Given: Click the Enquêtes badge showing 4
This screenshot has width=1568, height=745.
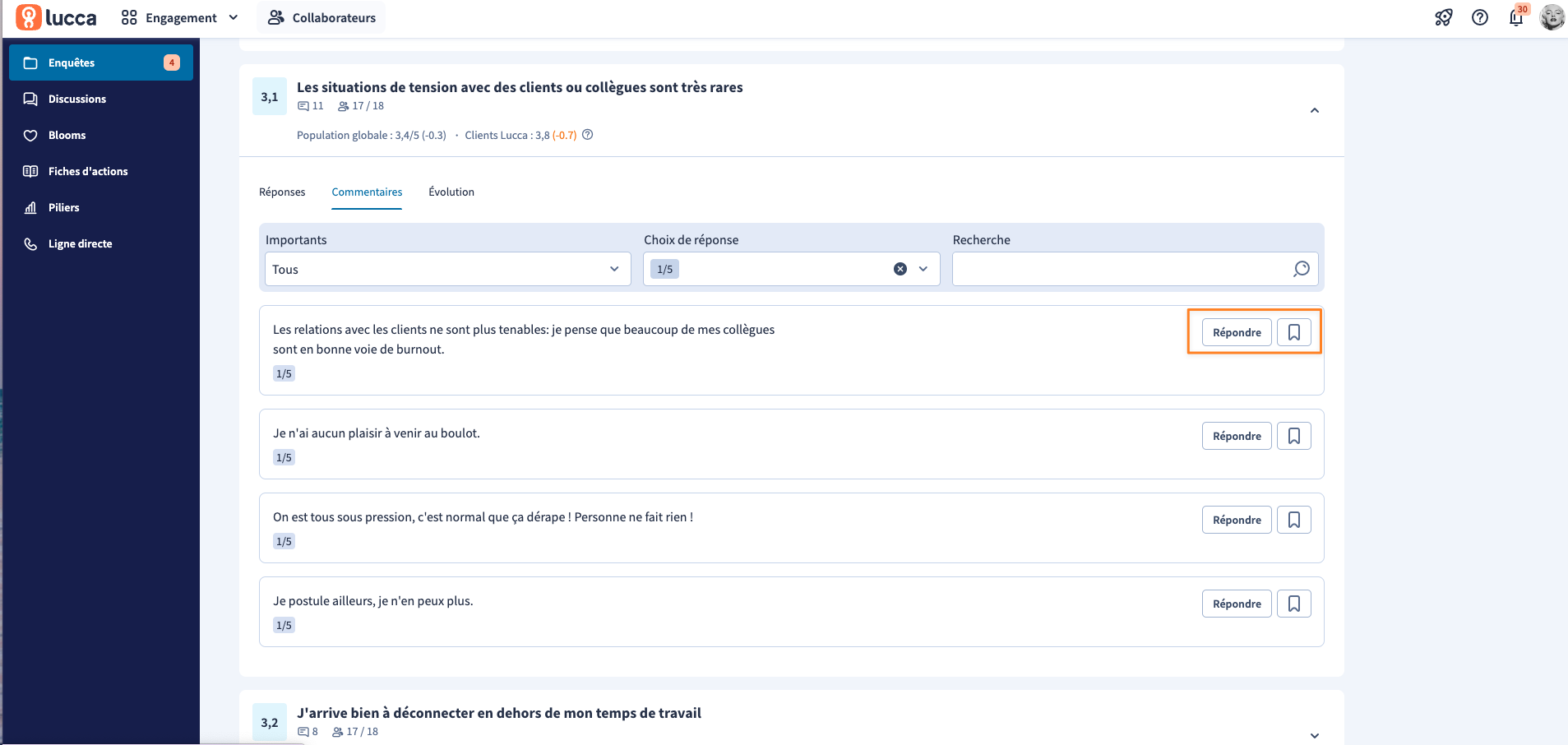Looking at the screenshot, I should pyautogui.click(x=172, y=62).
